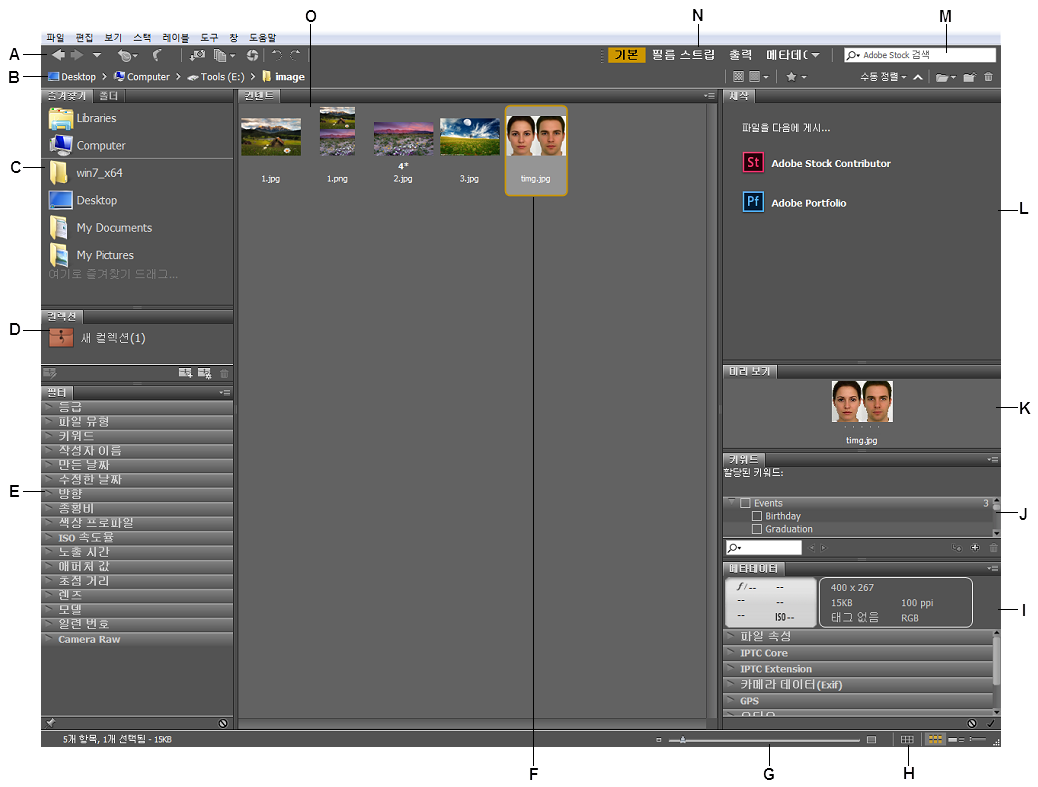Open the 도구 menu

209,38
